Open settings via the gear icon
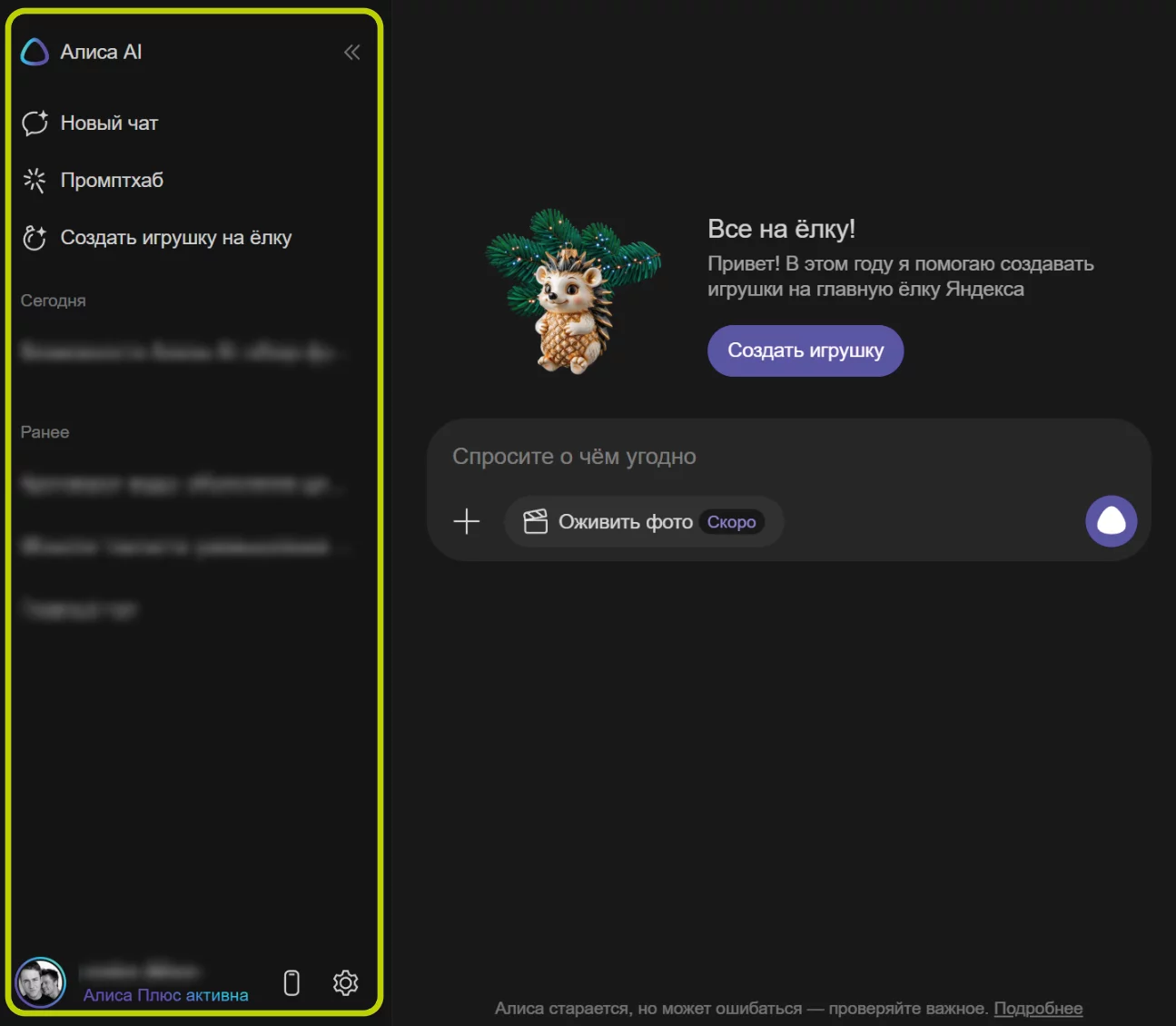 pos(345,982)
